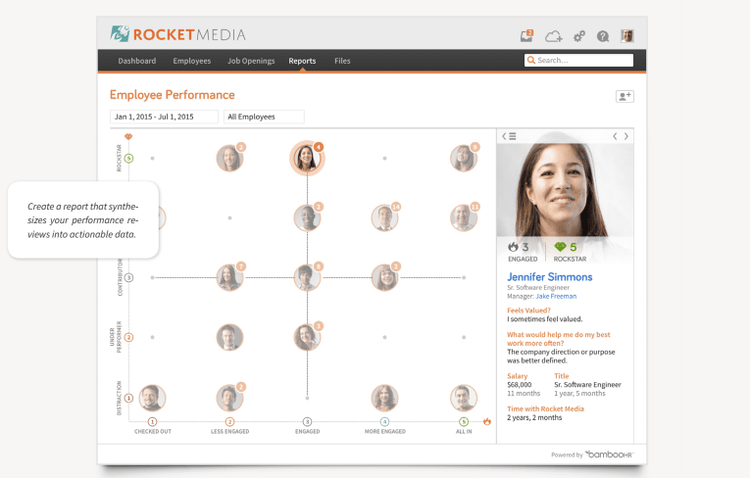The image size is (750, 478).
Task: Click the level 3 Contributor axis marker
Action: [x=129, y=278]
